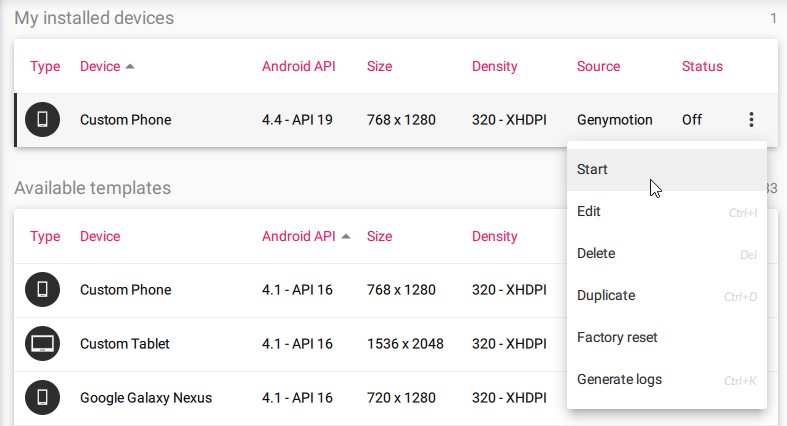Sort installed devices by Android API
Image resolution: width=787 pixels, height=426 pixels.
coord(299,66)
